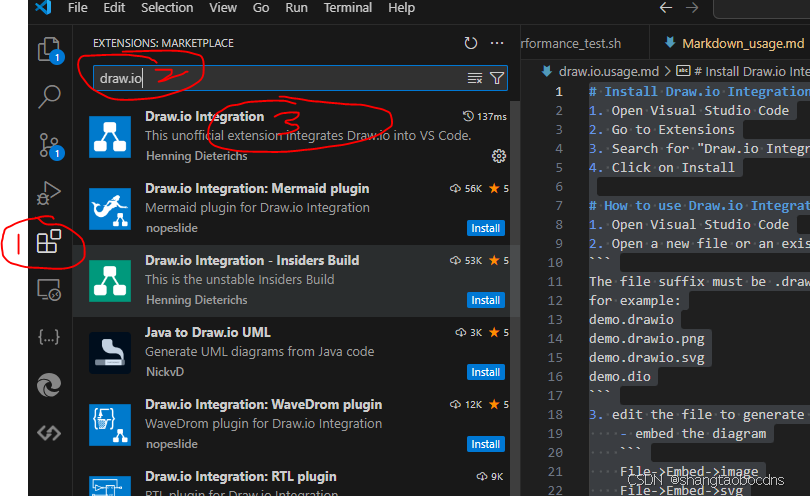Click nopeslide publisher under Mermaid plugin
The height and width of the screenshot is (496, 810).
pyautogui.click(x=172, y=228)
